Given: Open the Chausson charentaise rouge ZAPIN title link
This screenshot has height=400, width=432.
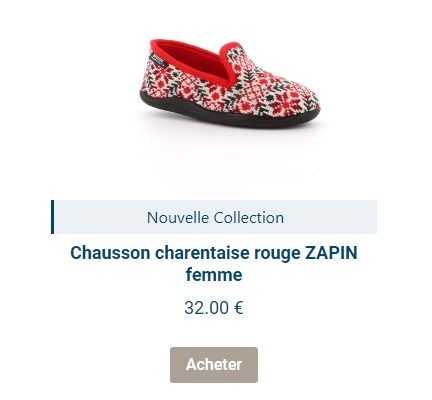Looking at the screenshot, I should pyautogui.click(x=214, y=263).
